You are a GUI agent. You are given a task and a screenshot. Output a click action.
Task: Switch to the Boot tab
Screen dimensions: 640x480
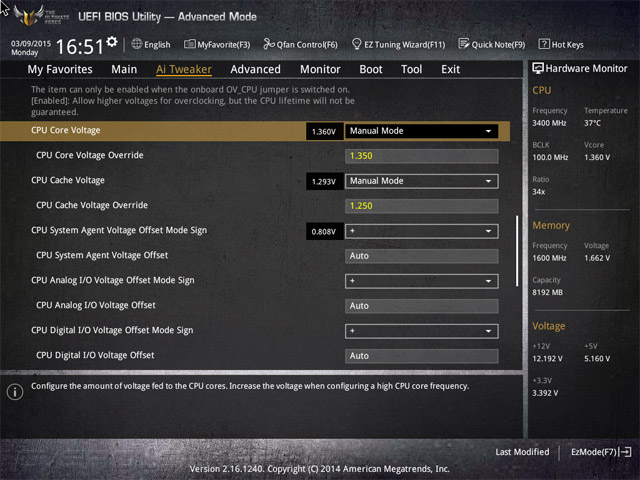click(371, 69)
